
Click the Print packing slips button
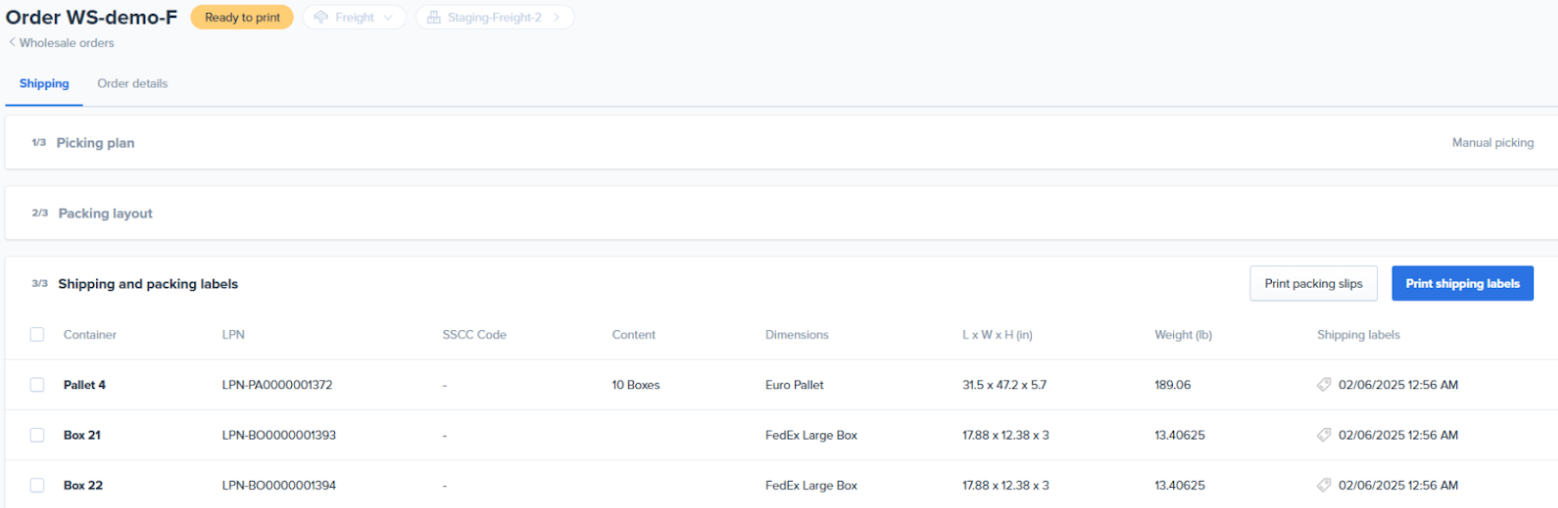(1313, 284)
